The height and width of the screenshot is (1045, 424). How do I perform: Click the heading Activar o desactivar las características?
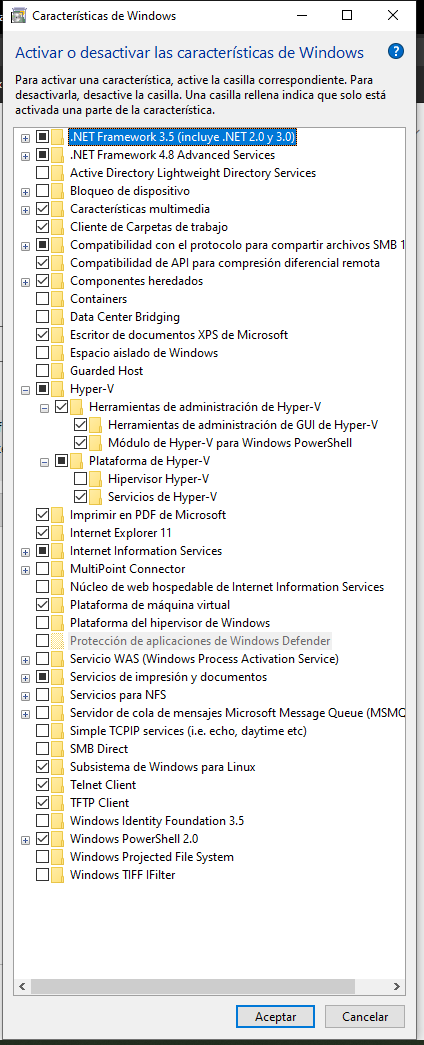pos(189,53)
